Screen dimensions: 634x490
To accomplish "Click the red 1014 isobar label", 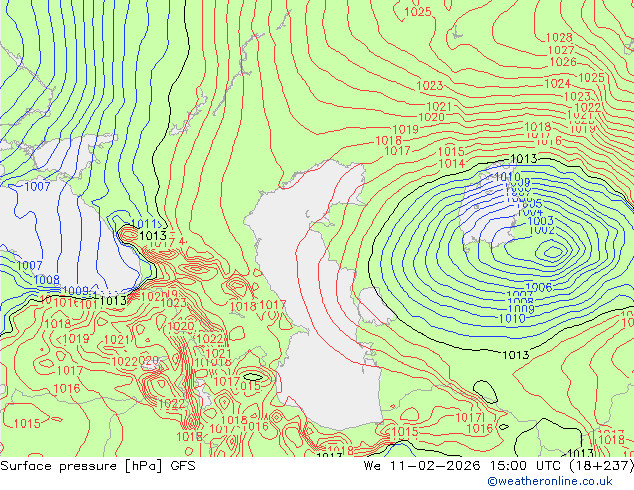I will click(x=452, y=163).
